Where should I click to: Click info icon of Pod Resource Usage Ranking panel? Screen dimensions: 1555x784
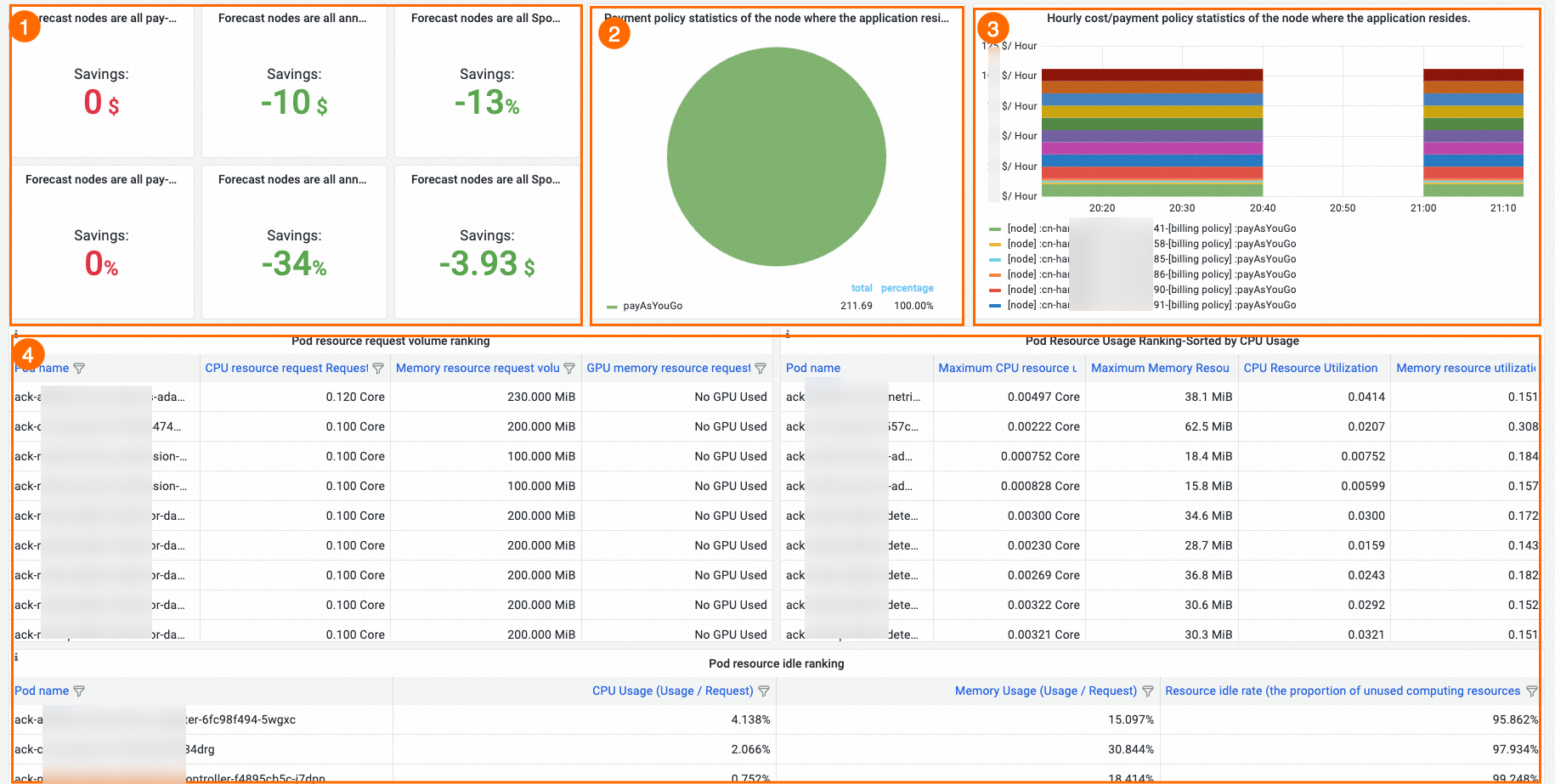click(788, 334)
